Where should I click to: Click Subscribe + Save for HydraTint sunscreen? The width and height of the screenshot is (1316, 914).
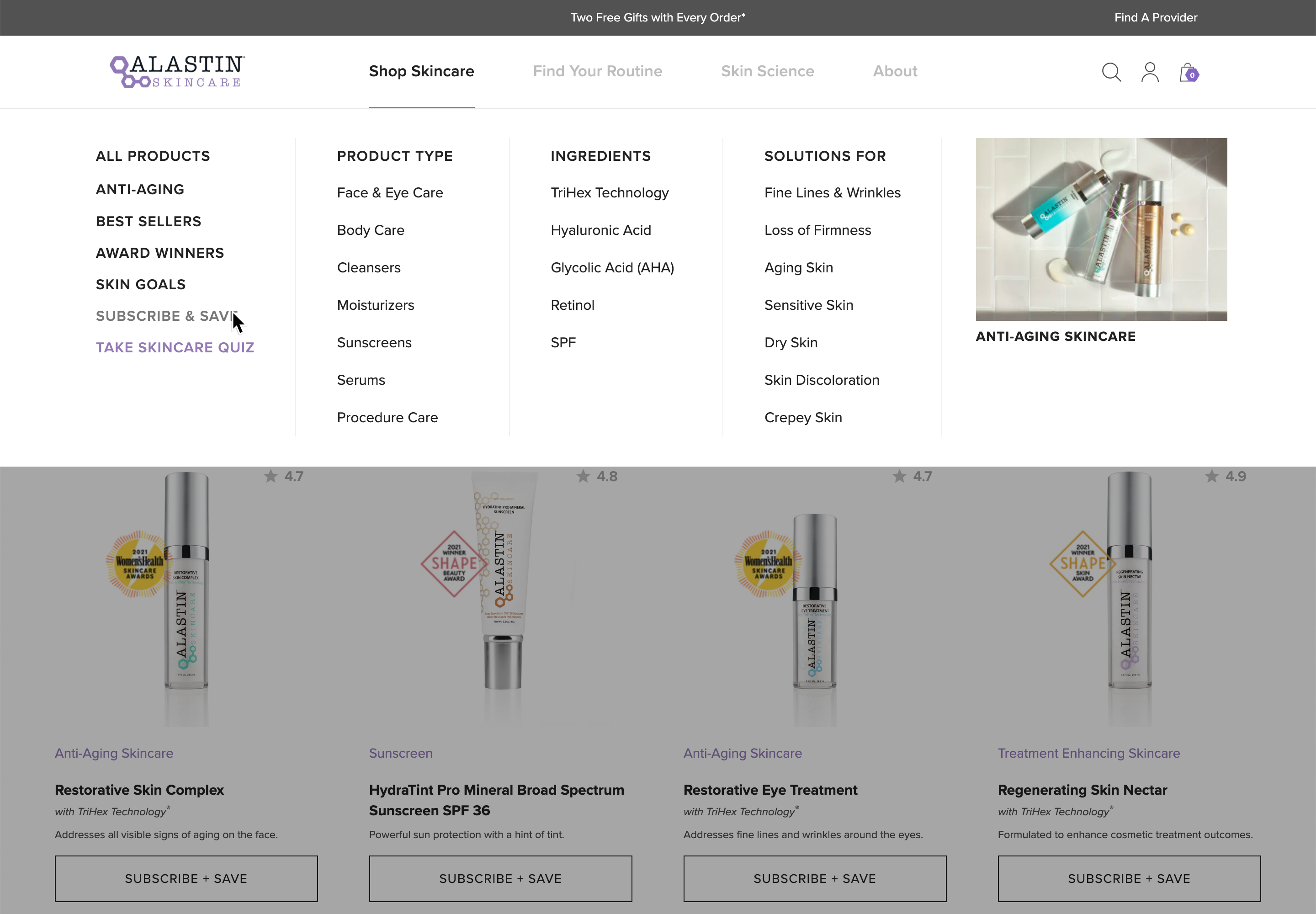point(500,879)
